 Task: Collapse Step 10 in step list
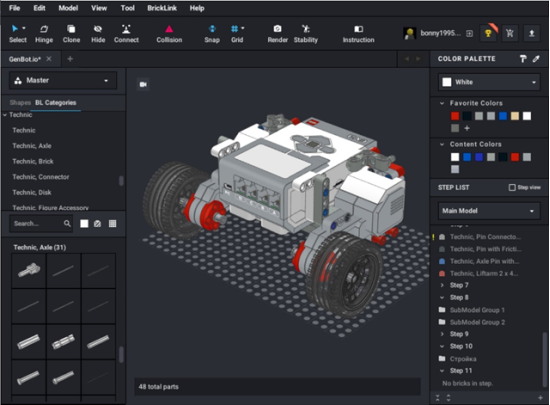(442, 346)
